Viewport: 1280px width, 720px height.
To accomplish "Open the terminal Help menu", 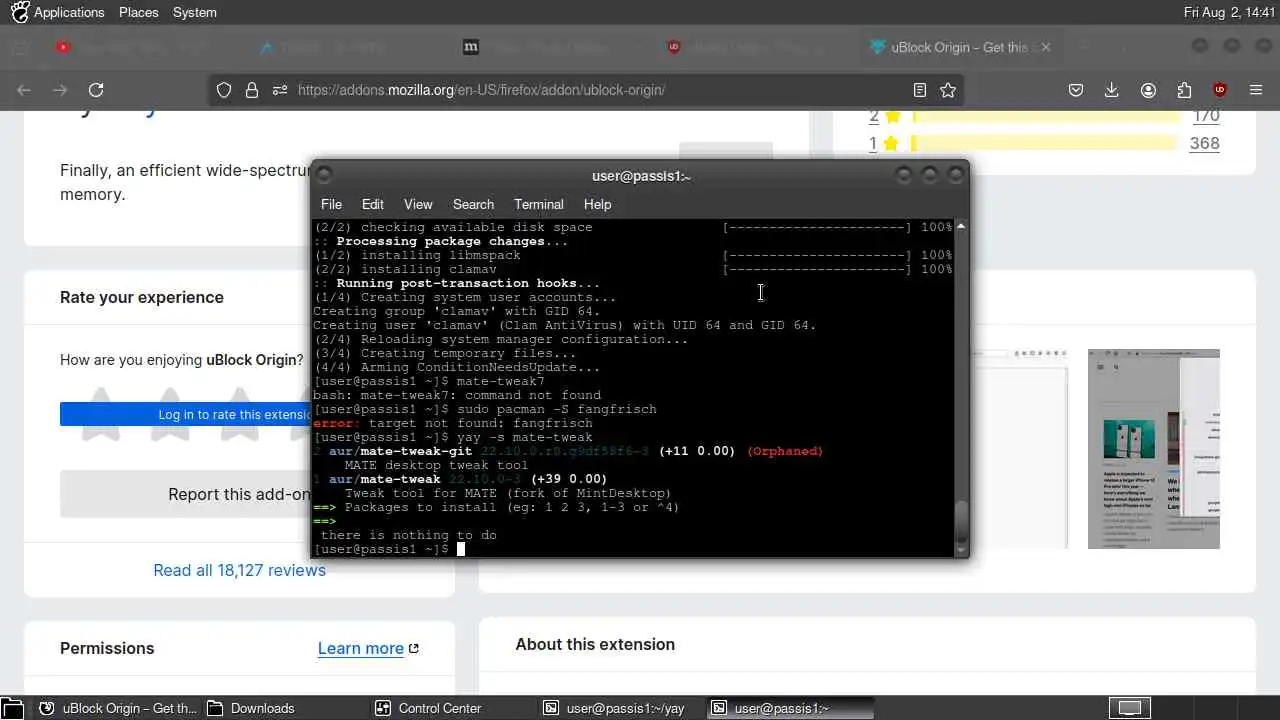I will click(597, 204).
